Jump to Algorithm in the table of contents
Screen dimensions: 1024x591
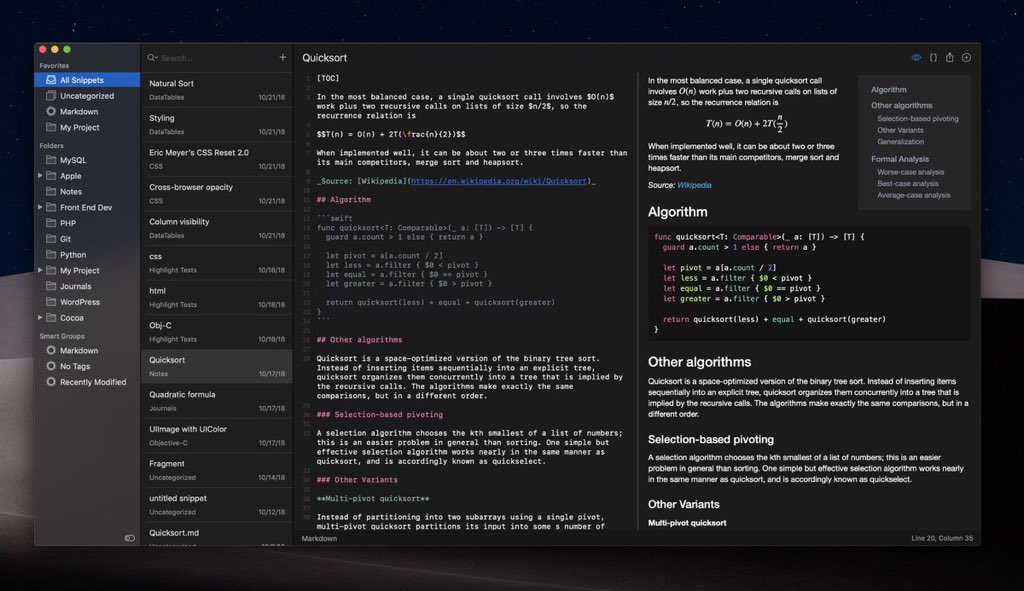coord(888,89)
